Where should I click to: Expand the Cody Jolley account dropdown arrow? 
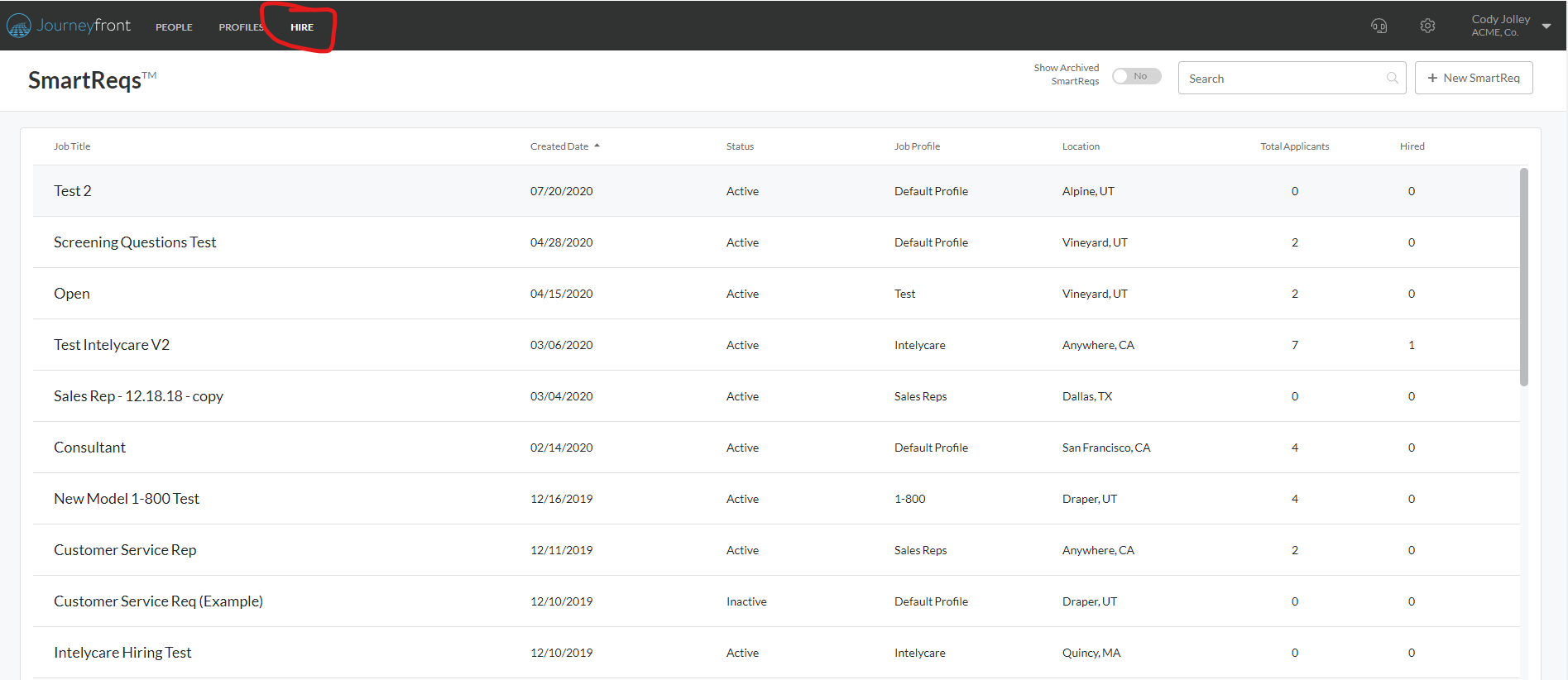tap(1546, 26)
